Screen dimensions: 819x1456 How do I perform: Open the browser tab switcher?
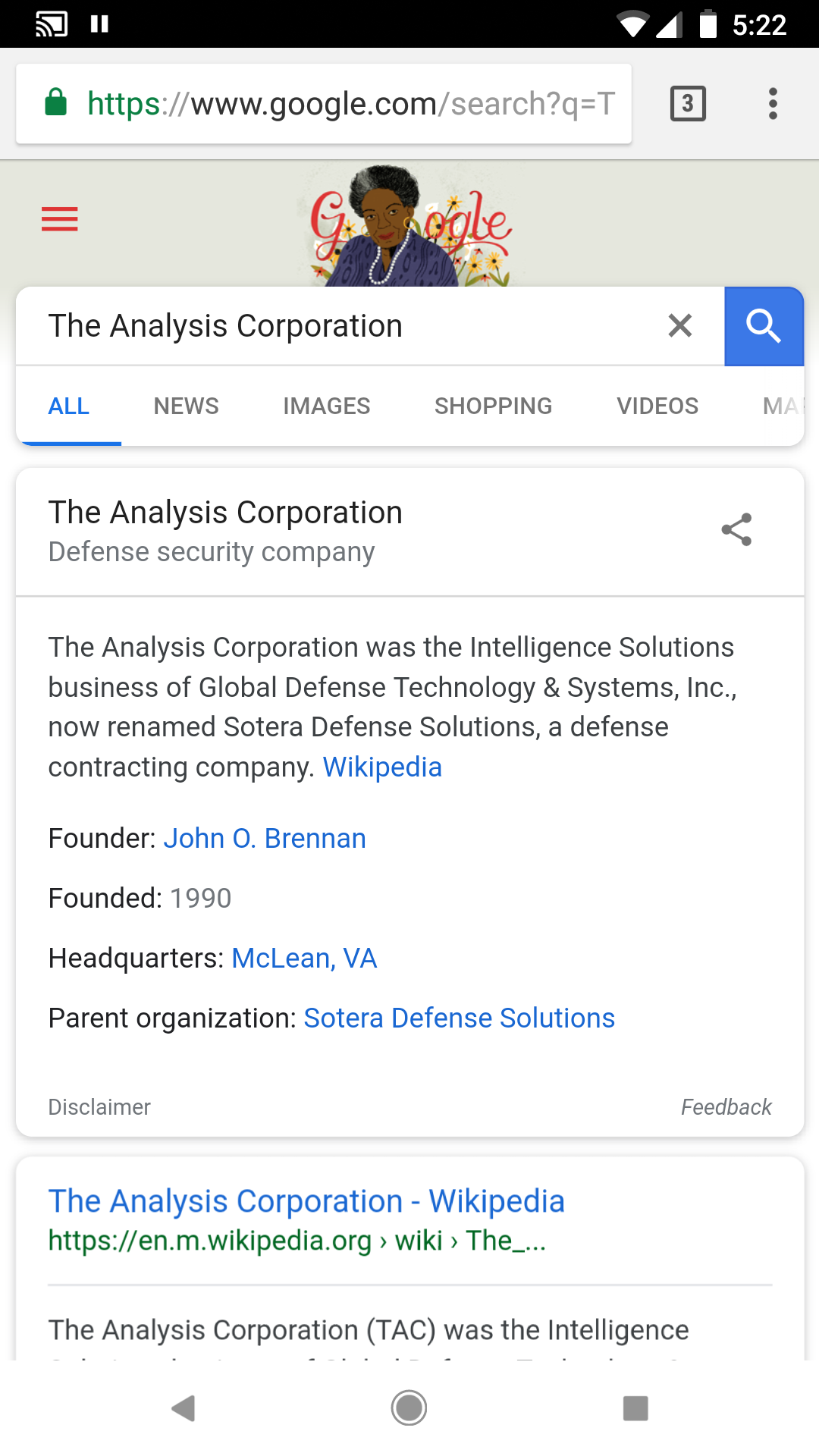(688, 104)
